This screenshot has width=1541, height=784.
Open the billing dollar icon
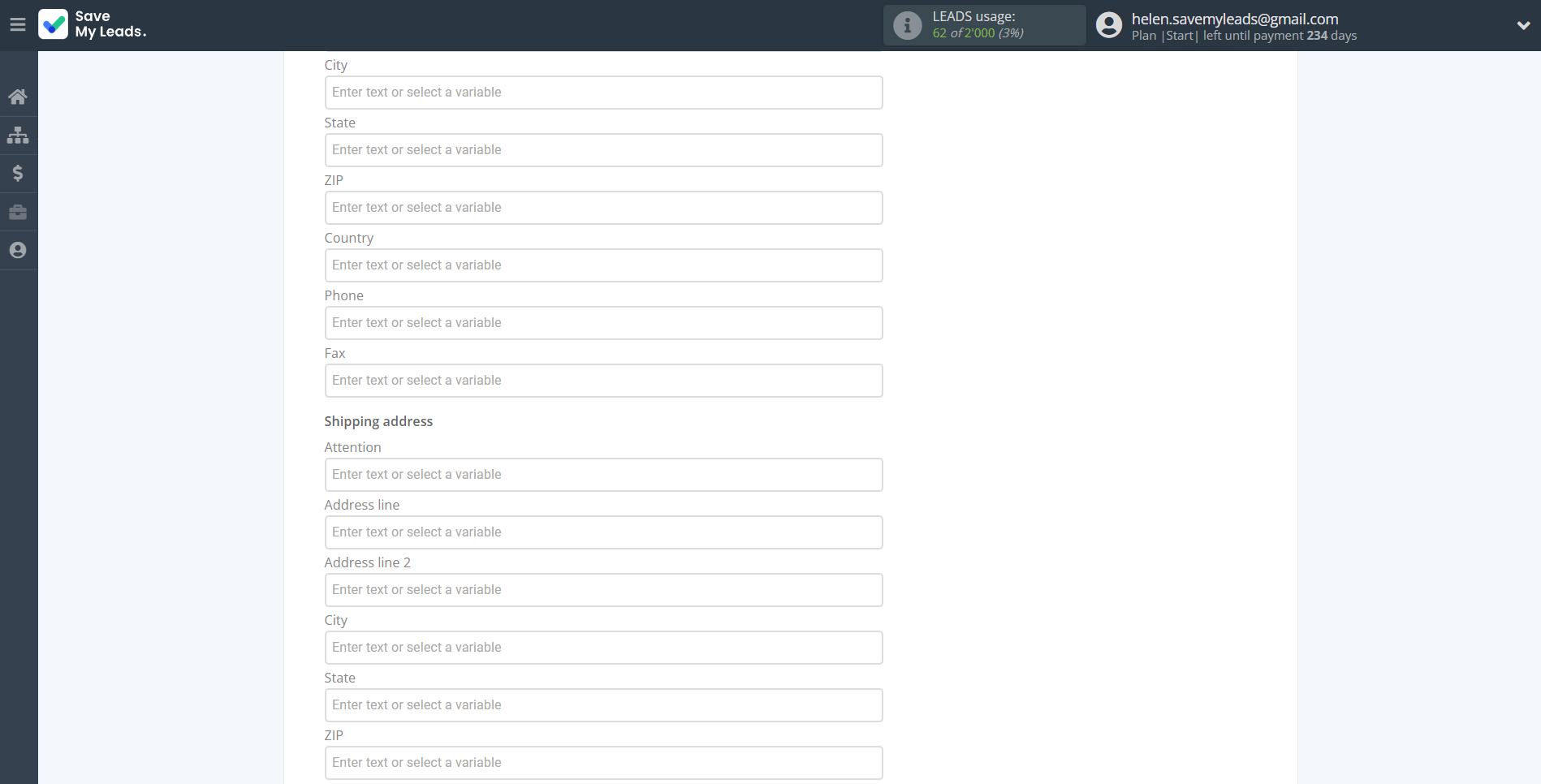[18, 173]
